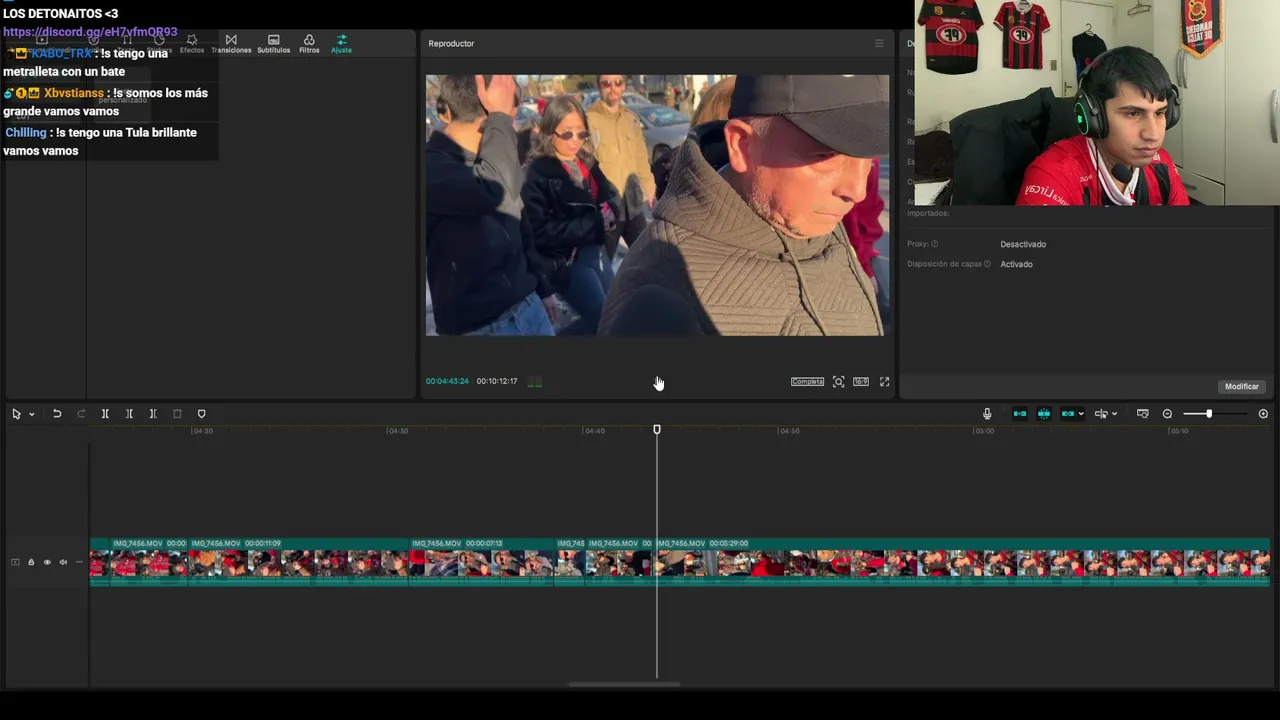
Task: Click the Xbvstianss username in chat
Action: click(x=74, y=93)
